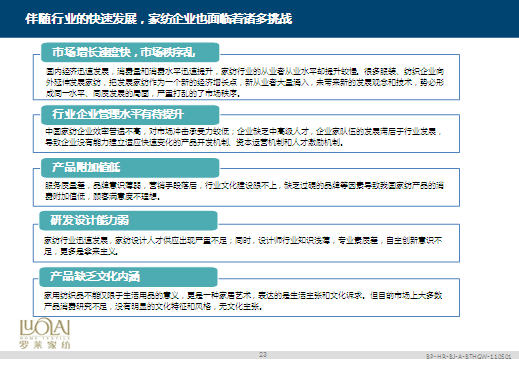Viewport: 519px width, 366px height.
Task: Click the 产品附加值低 heading label
Action: (130, 168)
